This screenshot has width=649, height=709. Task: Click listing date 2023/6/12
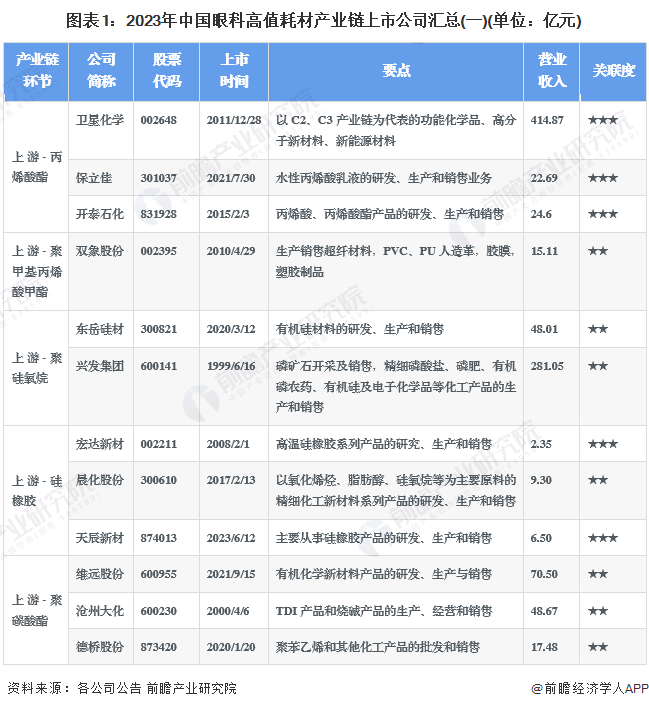[231, 538]
